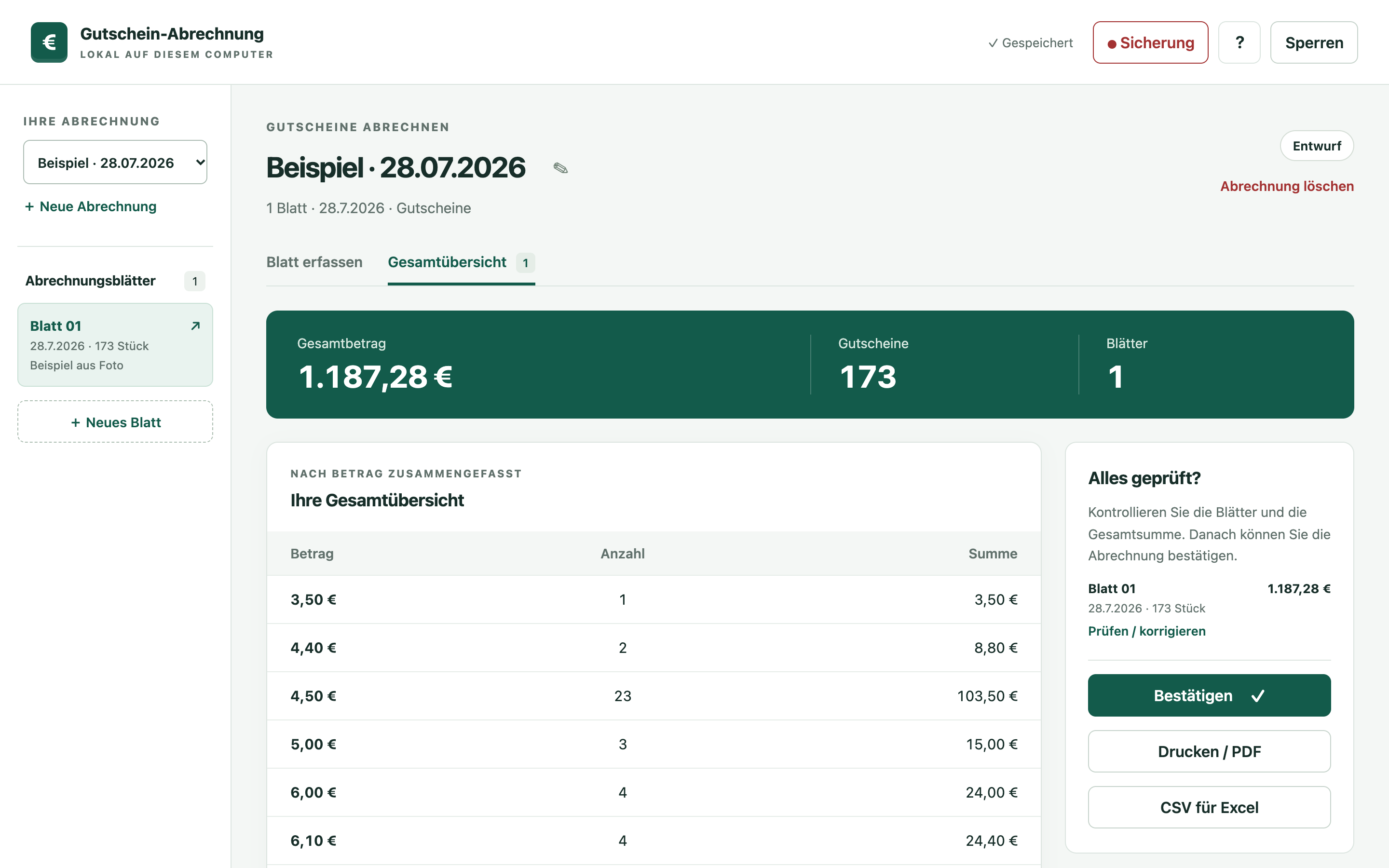Select the Blatt 01 card in sidebar

click(x=115, y=345)
